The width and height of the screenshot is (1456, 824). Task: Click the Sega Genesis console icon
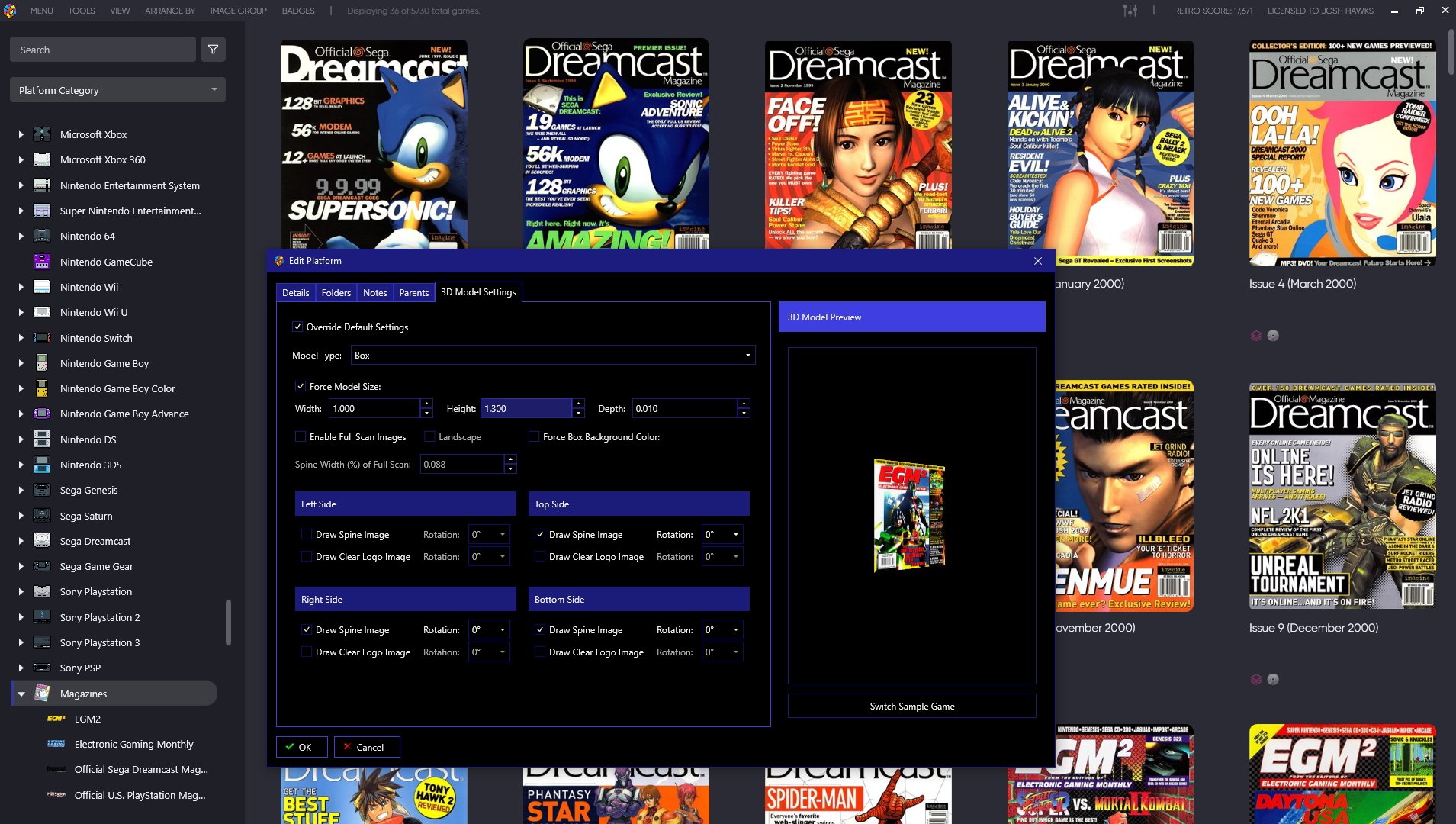tap(42, 490)
